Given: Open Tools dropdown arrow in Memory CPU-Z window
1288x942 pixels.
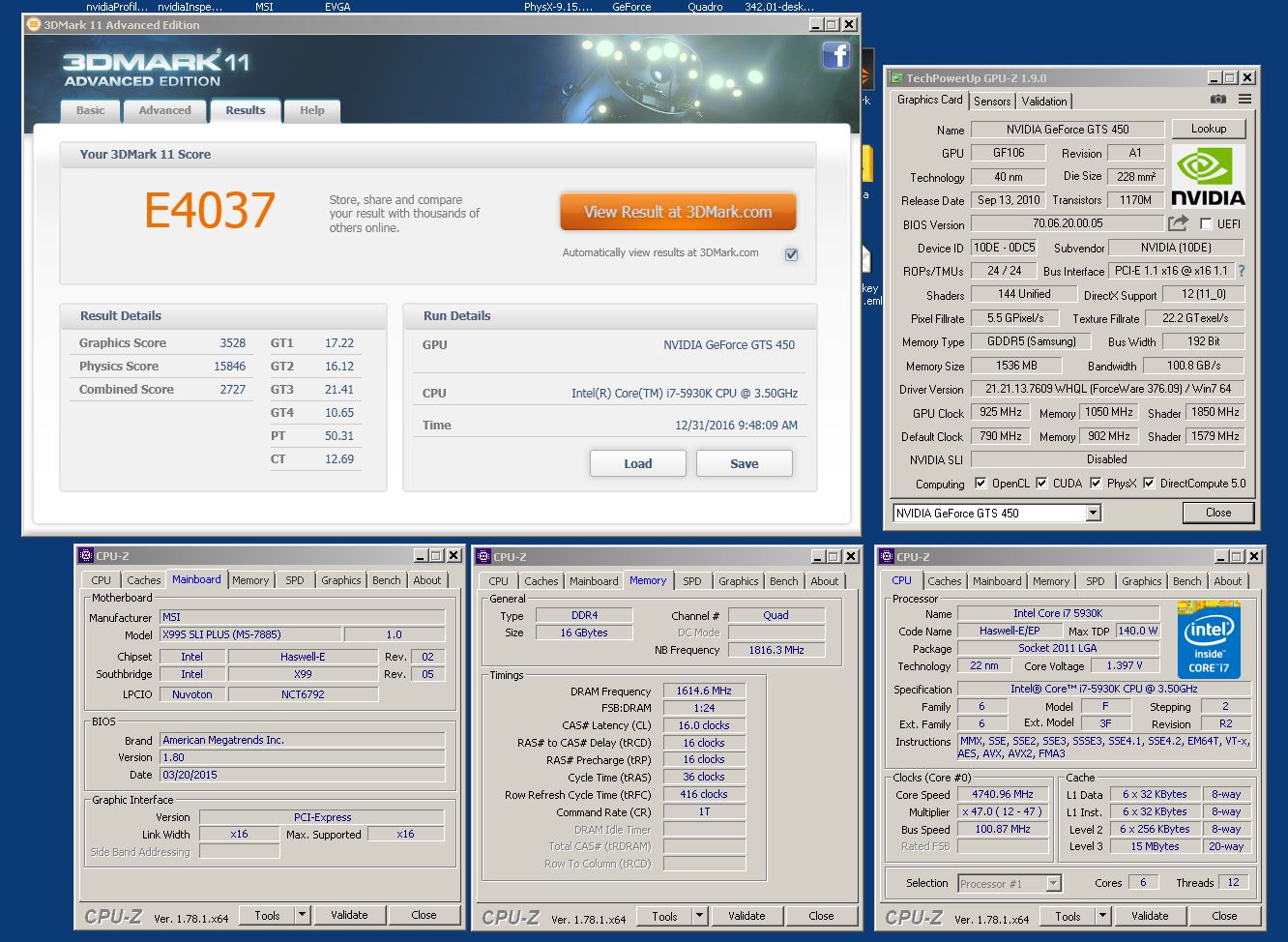Looking at the screenshot, I should (x=698, y=916).
